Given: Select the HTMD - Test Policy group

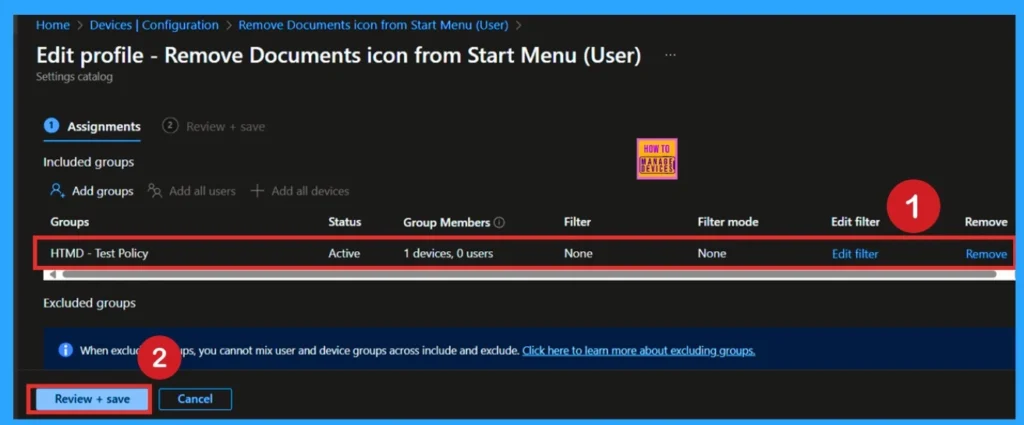Looking at the screenshot, I should point(99,253).
